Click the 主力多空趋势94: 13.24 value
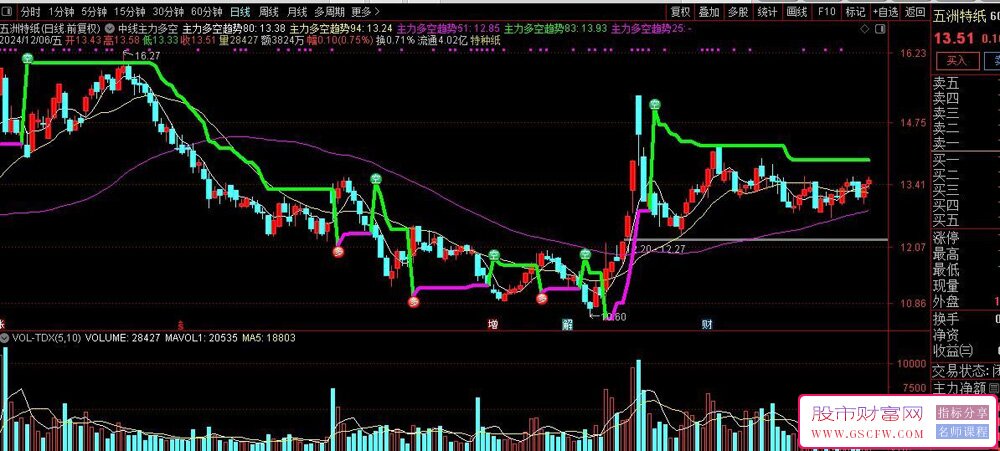This screenshot has width=1000, height=451. click(341, 29)
